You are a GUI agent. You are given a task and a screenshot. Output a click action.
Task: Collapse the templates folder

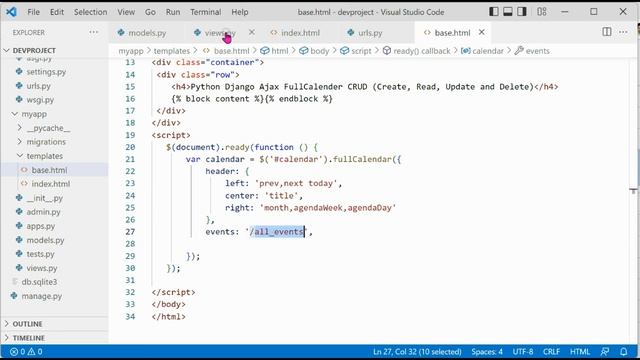(x=44, y=156)
